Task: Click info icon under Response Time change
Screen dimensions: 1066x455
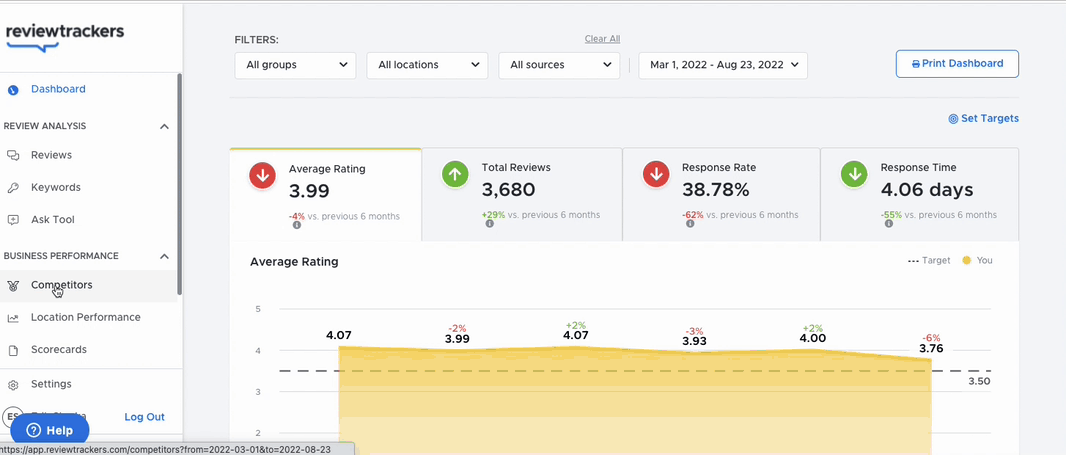Action: click(x=889, y=224)
